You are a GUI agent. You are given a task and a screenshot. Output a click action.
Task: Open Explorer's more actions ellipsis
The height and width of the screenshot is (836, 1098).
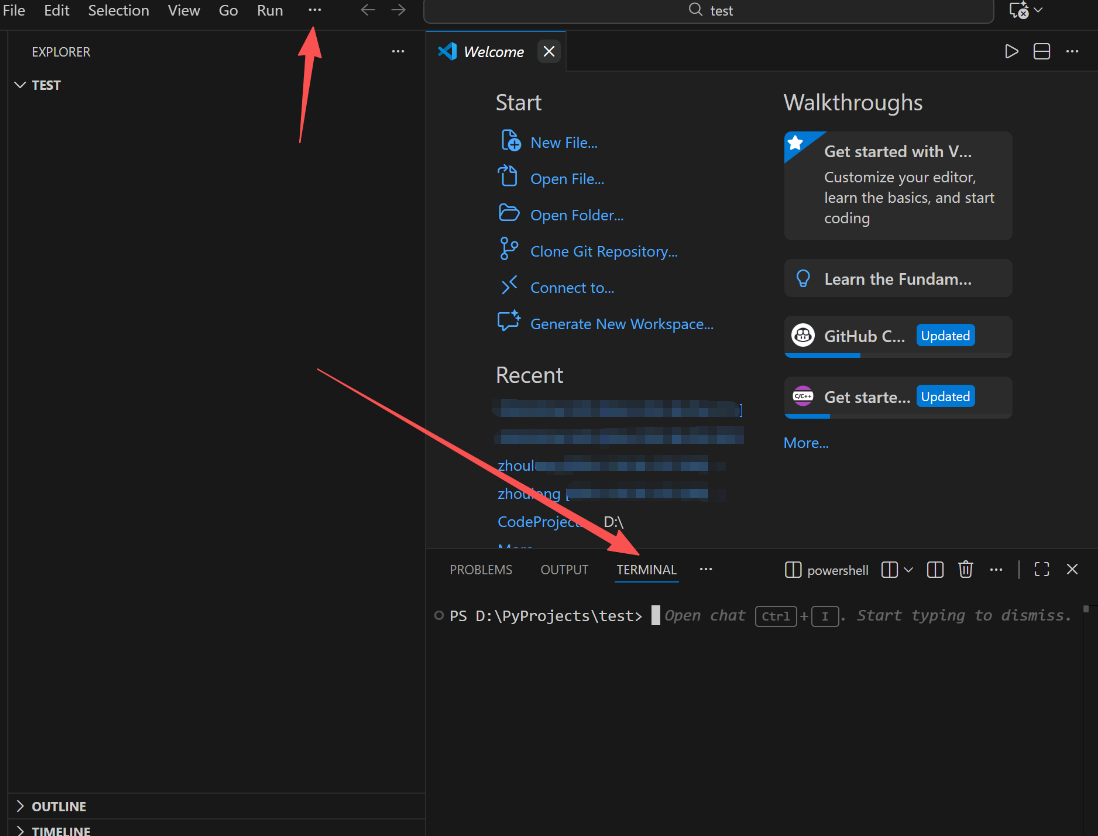tap(398, 51)
